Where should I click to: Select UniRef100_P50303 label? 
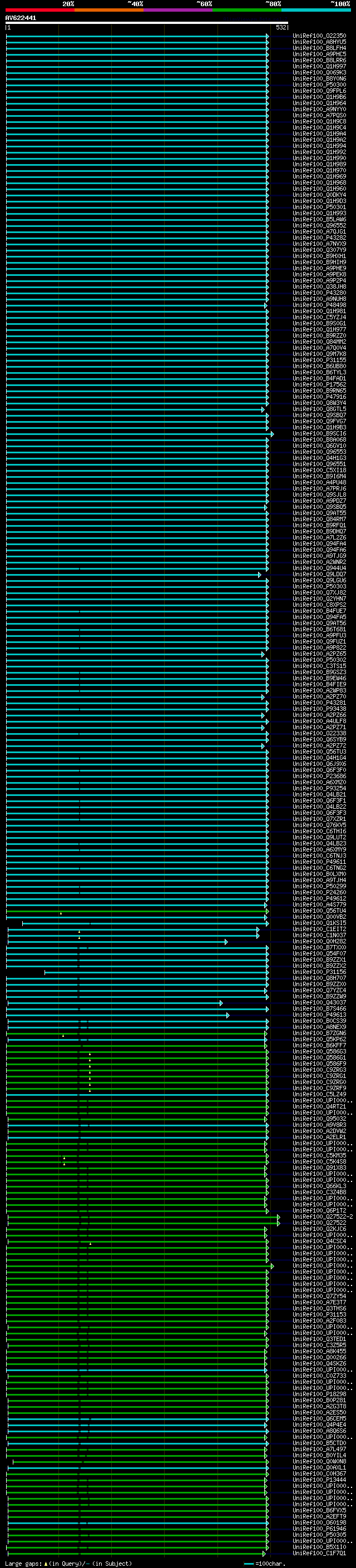(319, 587)
